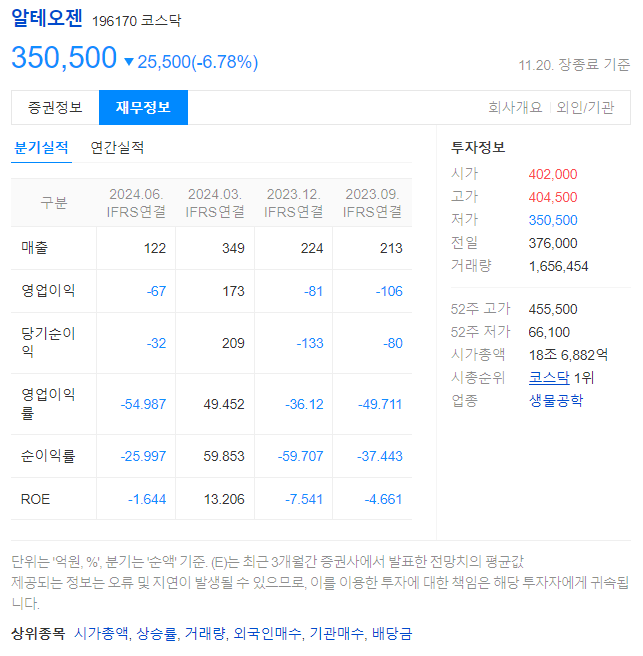Image resolution: width=643 pixels, height=656 pixels.
Task: Click the 시가 value 402,000
Action: (x=553, y=174)
